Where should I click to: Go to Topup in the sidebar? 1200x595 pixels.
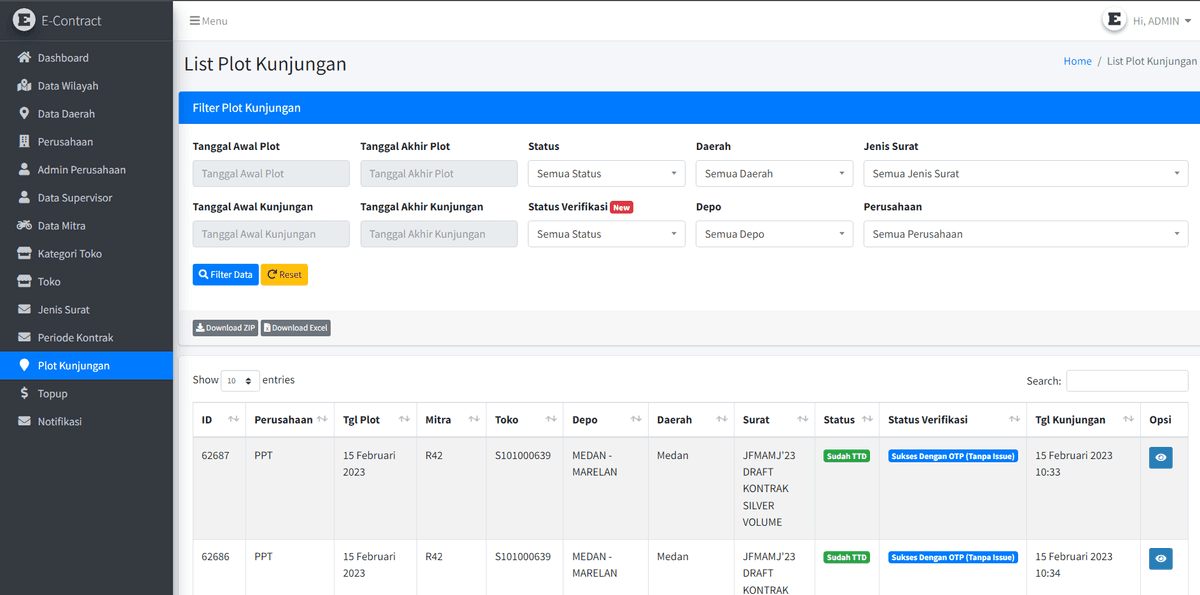point(52,394)
